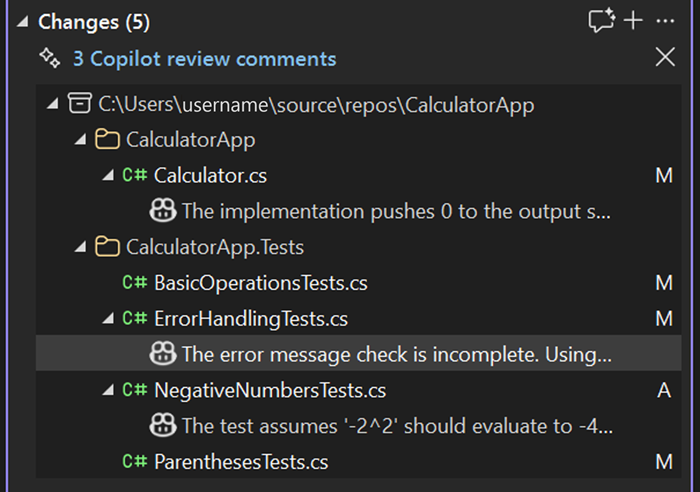The image size is (700, 492).
Task: Click the plus icon to stage all changes
Action: 633,21
